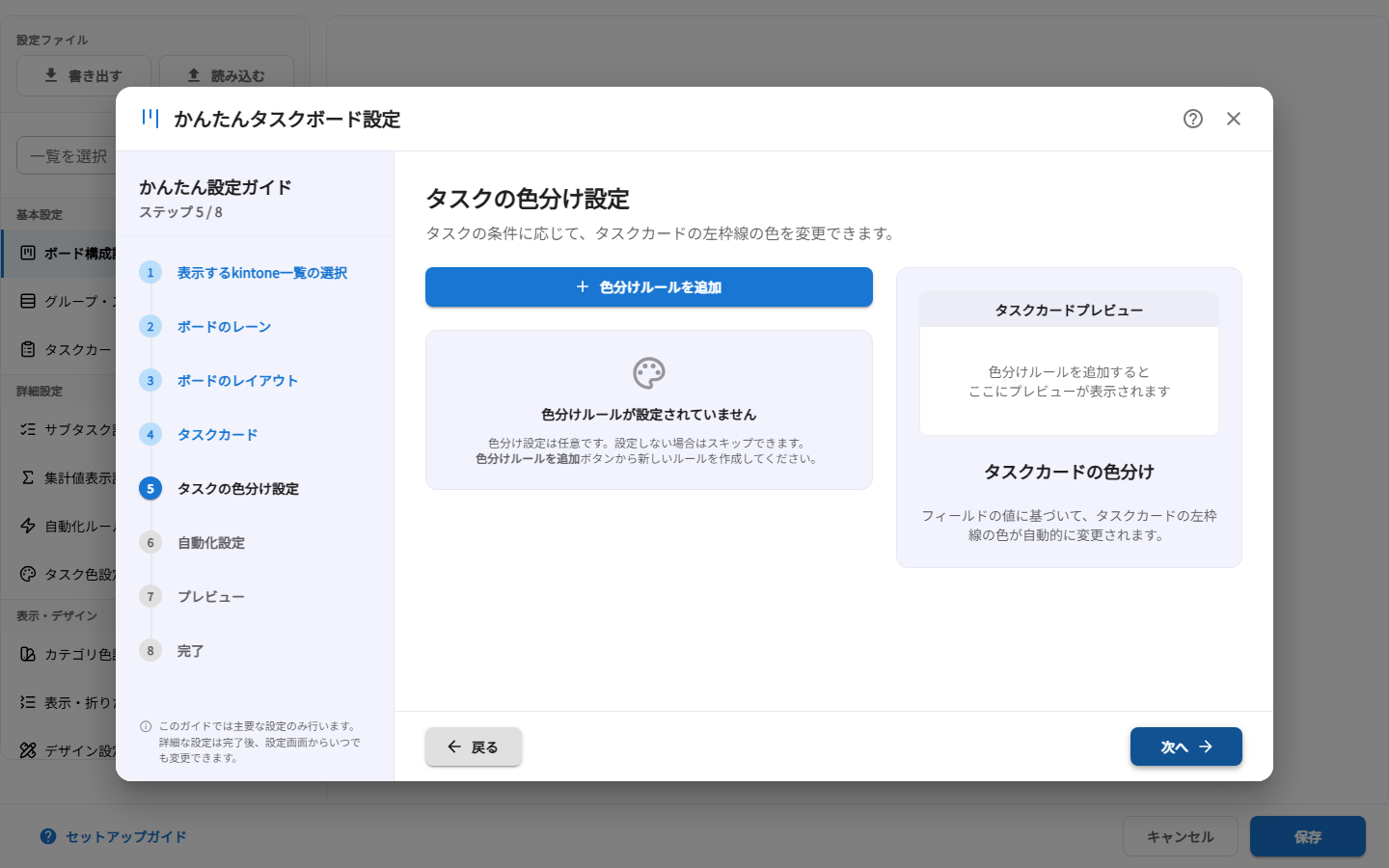
Task: Click タスクカードの色分け heading in preview panel
Action: click(x=1069, y=472)
